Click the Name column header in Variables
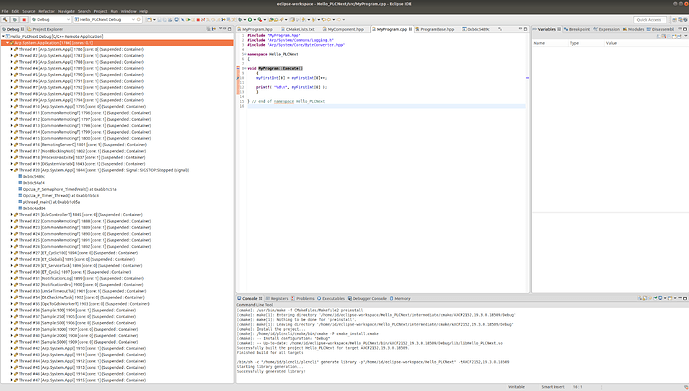 tap(539, 43)
